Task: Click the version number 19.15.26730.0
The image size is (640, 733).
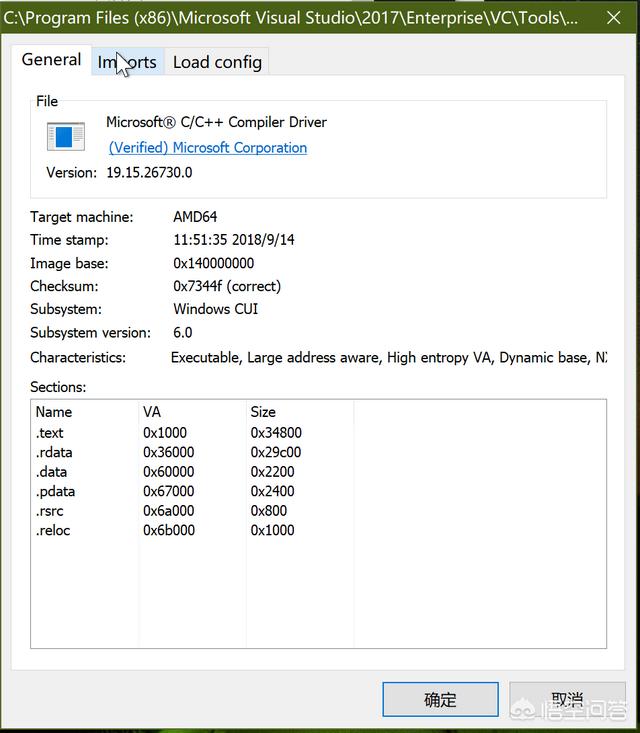Action: coord(149,173)
